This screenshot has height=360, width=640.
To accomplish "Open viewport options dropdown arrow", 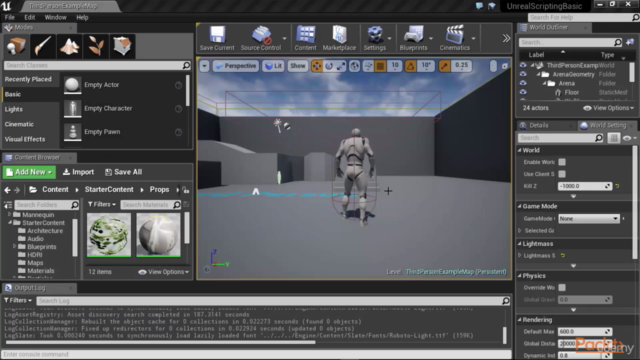I will pos(204,66).
